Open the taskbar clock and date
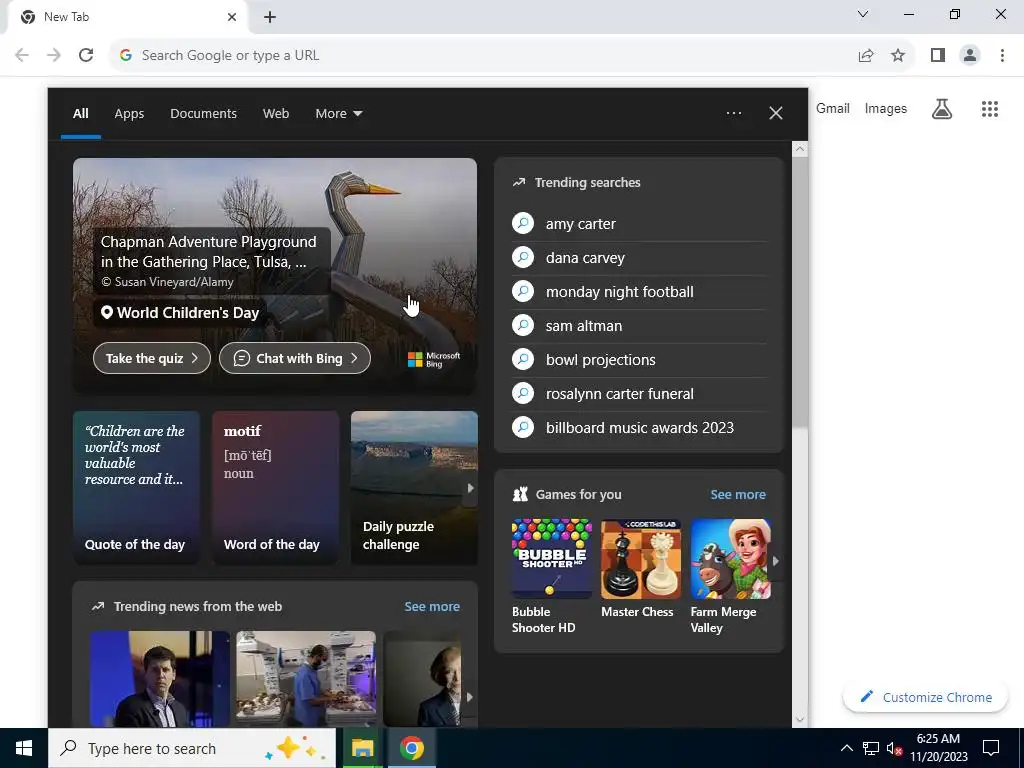This screenshot has width=1024, height=768. coord(938,748)
